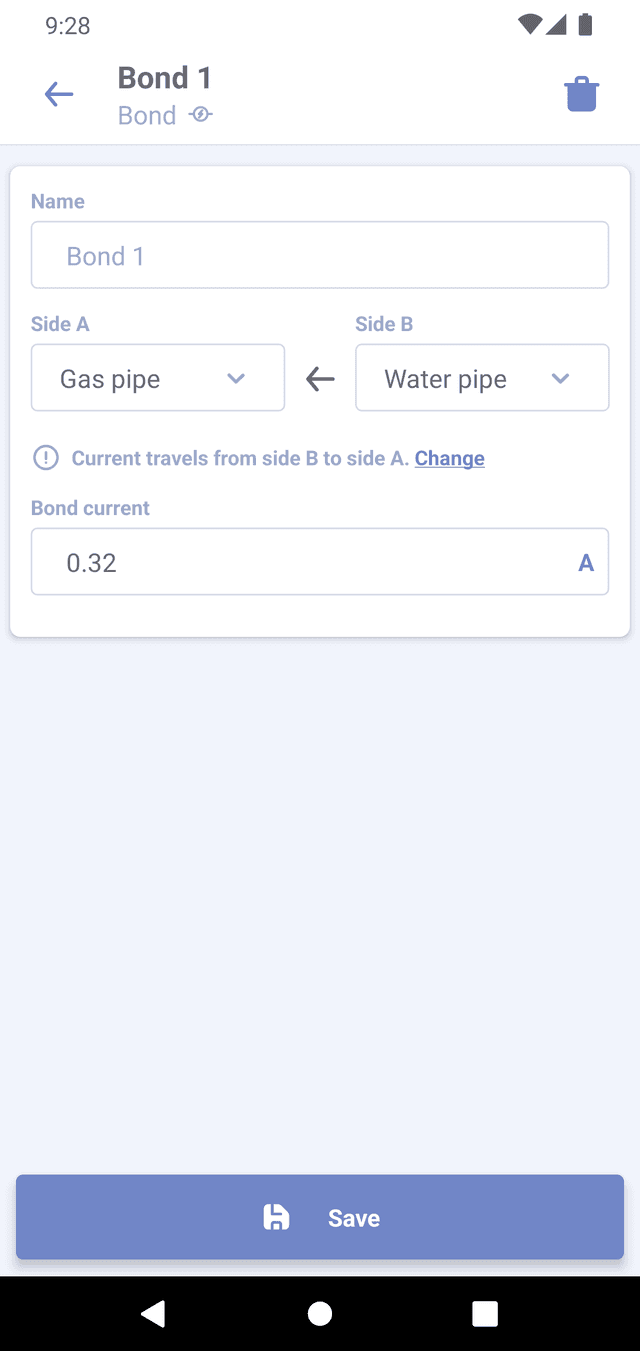Tap the info circle icon

(x=46, y=458)
